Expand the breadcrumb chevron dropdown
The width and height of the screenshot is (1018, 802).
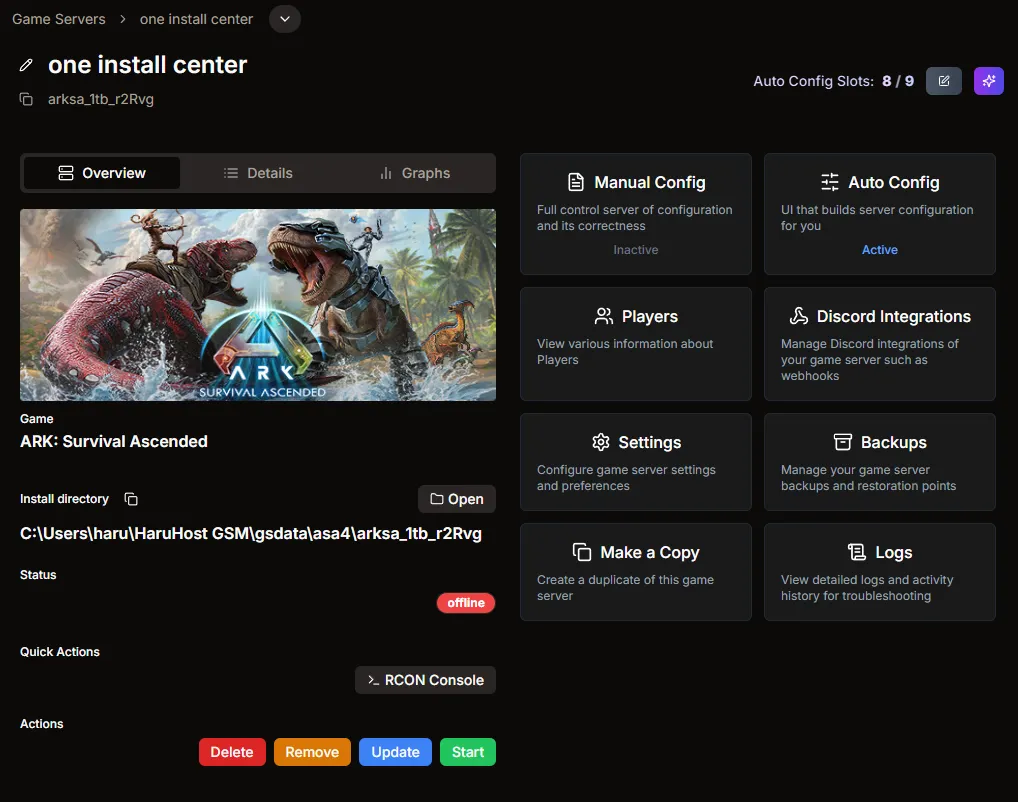click(284, 18)
